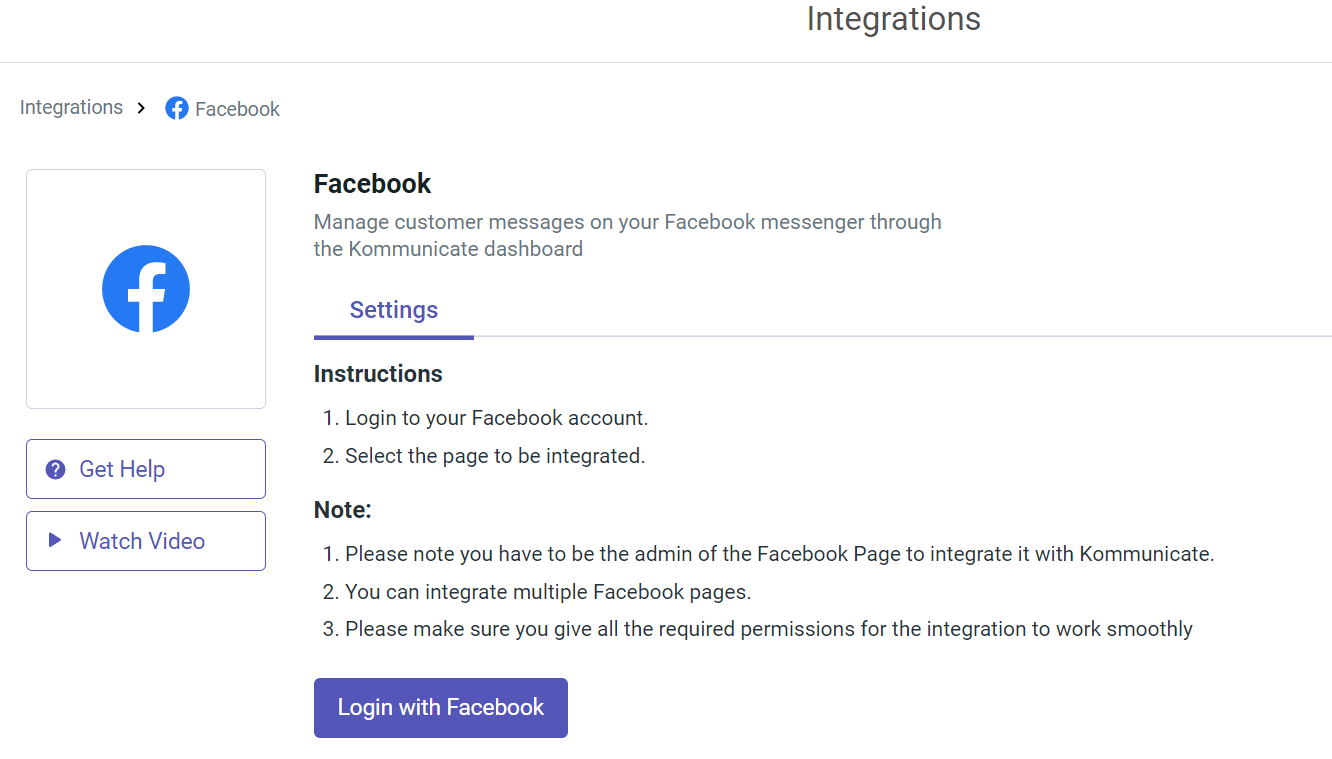1332x759 pixels.
Task: Select the Facebook logo card on the left
Action: [x=146, y=288]
